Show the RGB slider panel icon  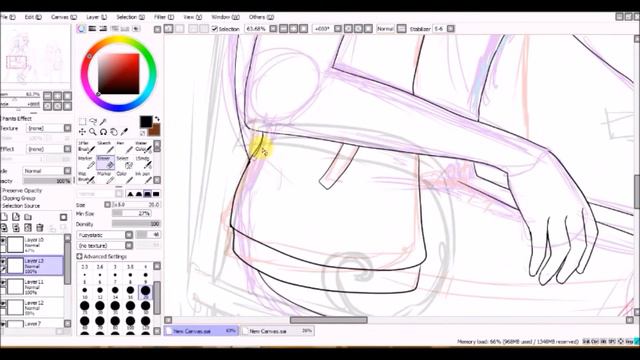[x=92, y=29]
